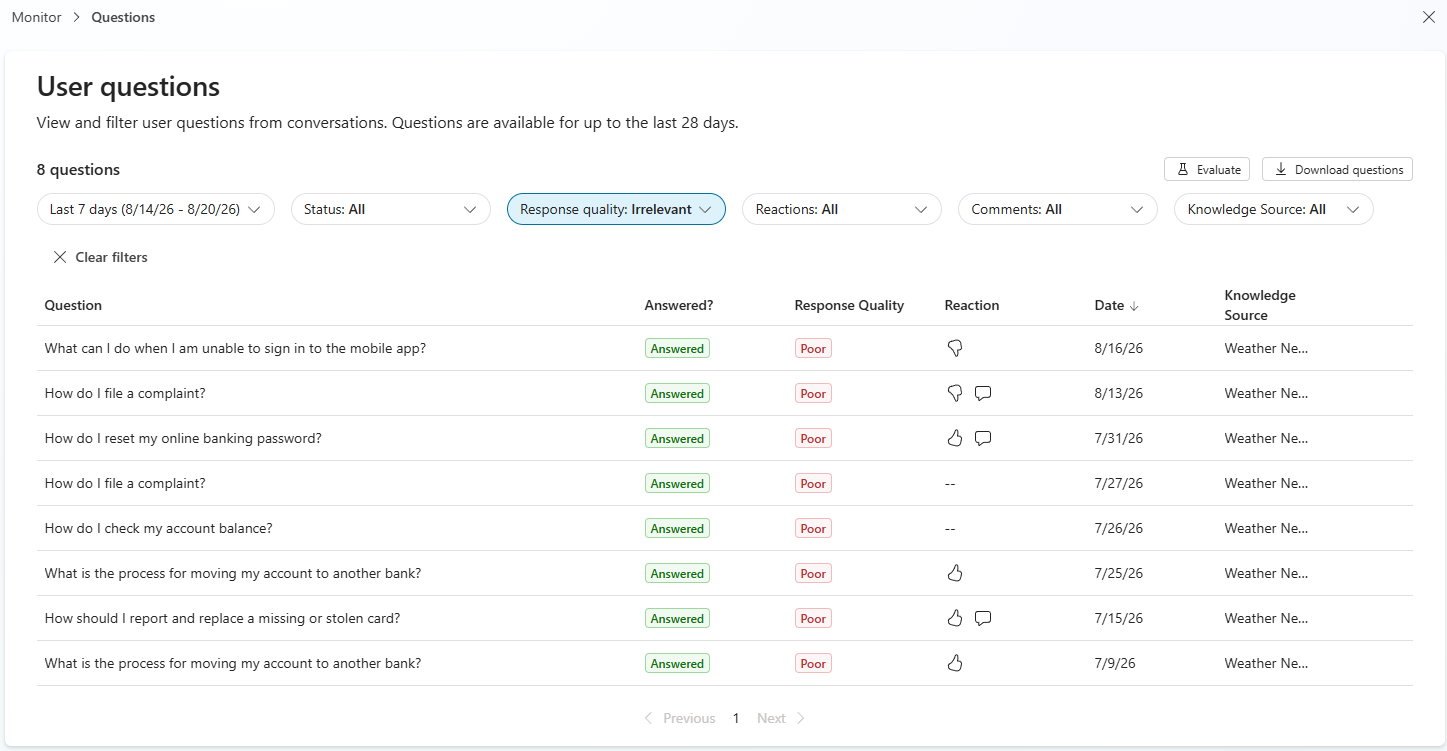Open the 7/25/26 question about moving account
Viewport: 1447px width, 751px height.
(x=233, y=573)
